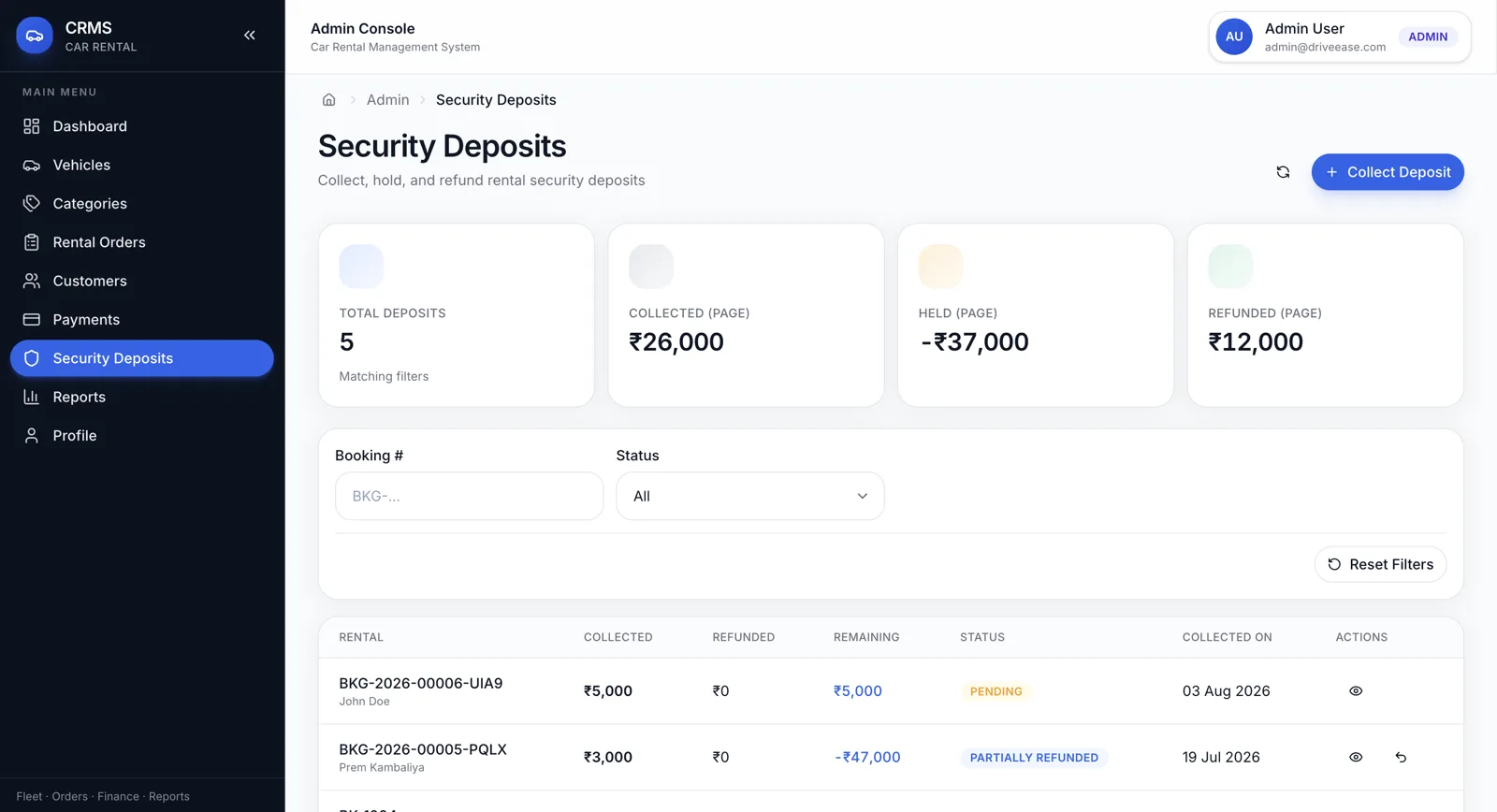
Task: Go to Payments menu item
Action: pos(142,320)
